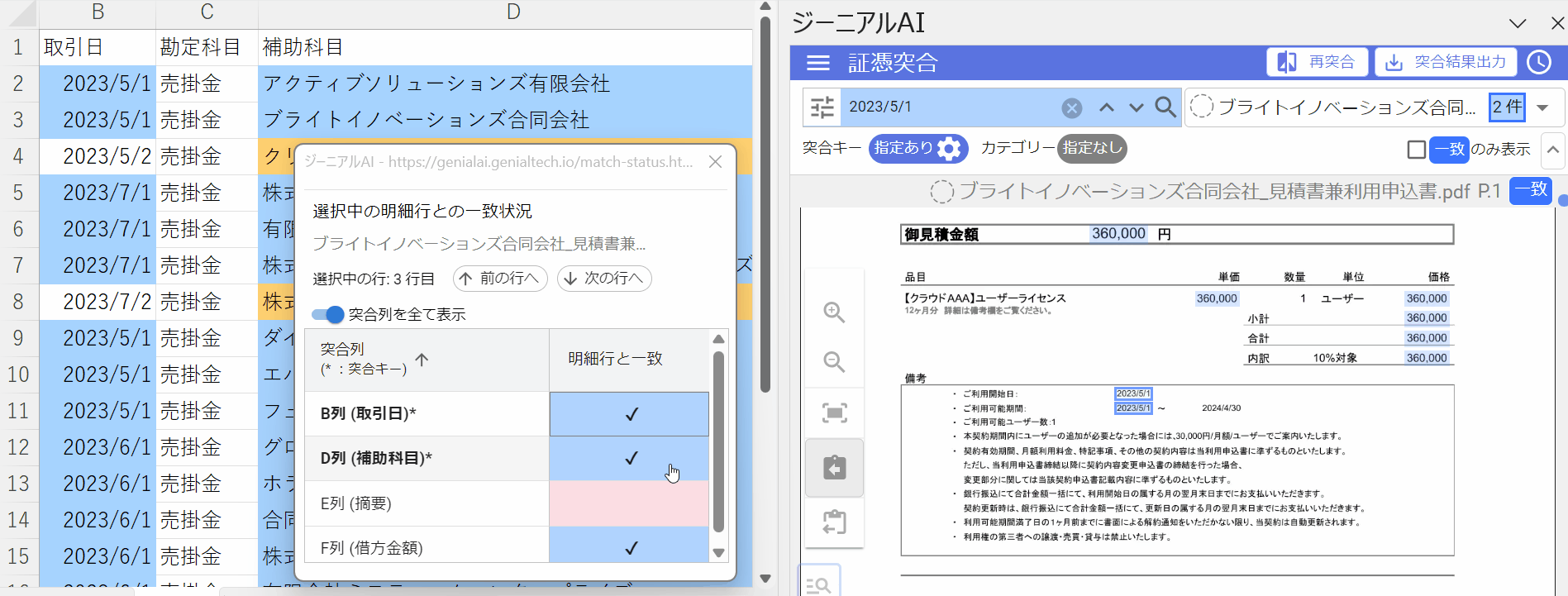Open the filter settings sliders icon
This screenshot has height=596, width=1568.
[x=822, y=107]
